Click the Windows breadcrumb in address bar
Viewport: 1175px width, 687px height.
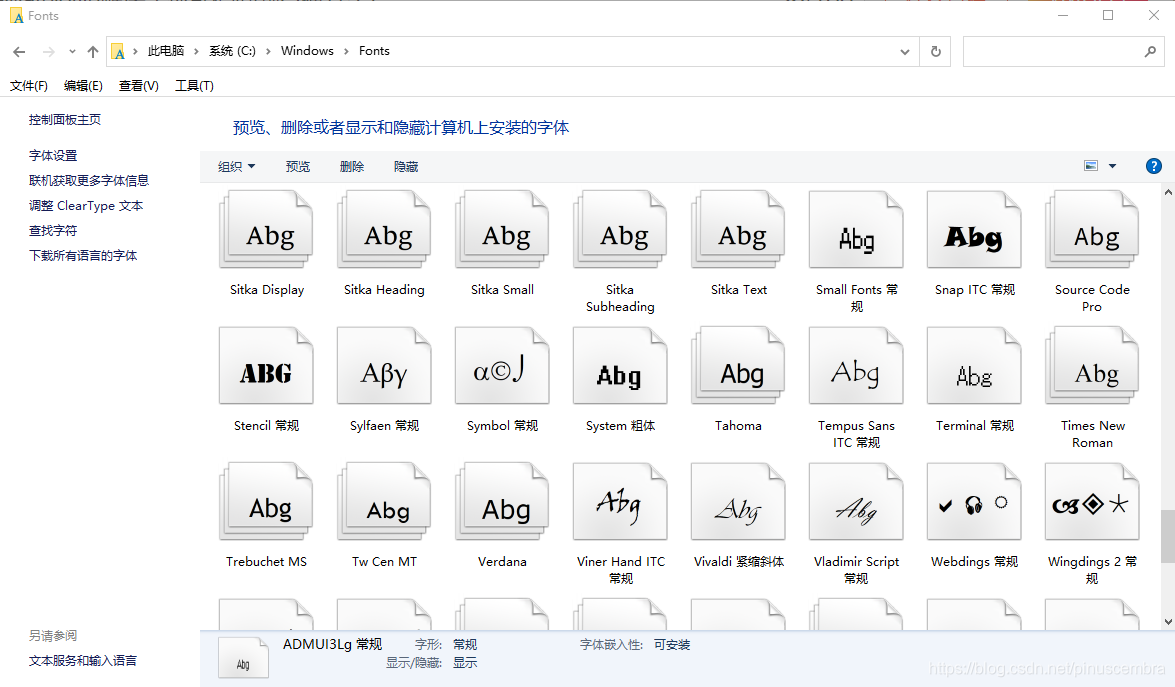pos(307,51)
